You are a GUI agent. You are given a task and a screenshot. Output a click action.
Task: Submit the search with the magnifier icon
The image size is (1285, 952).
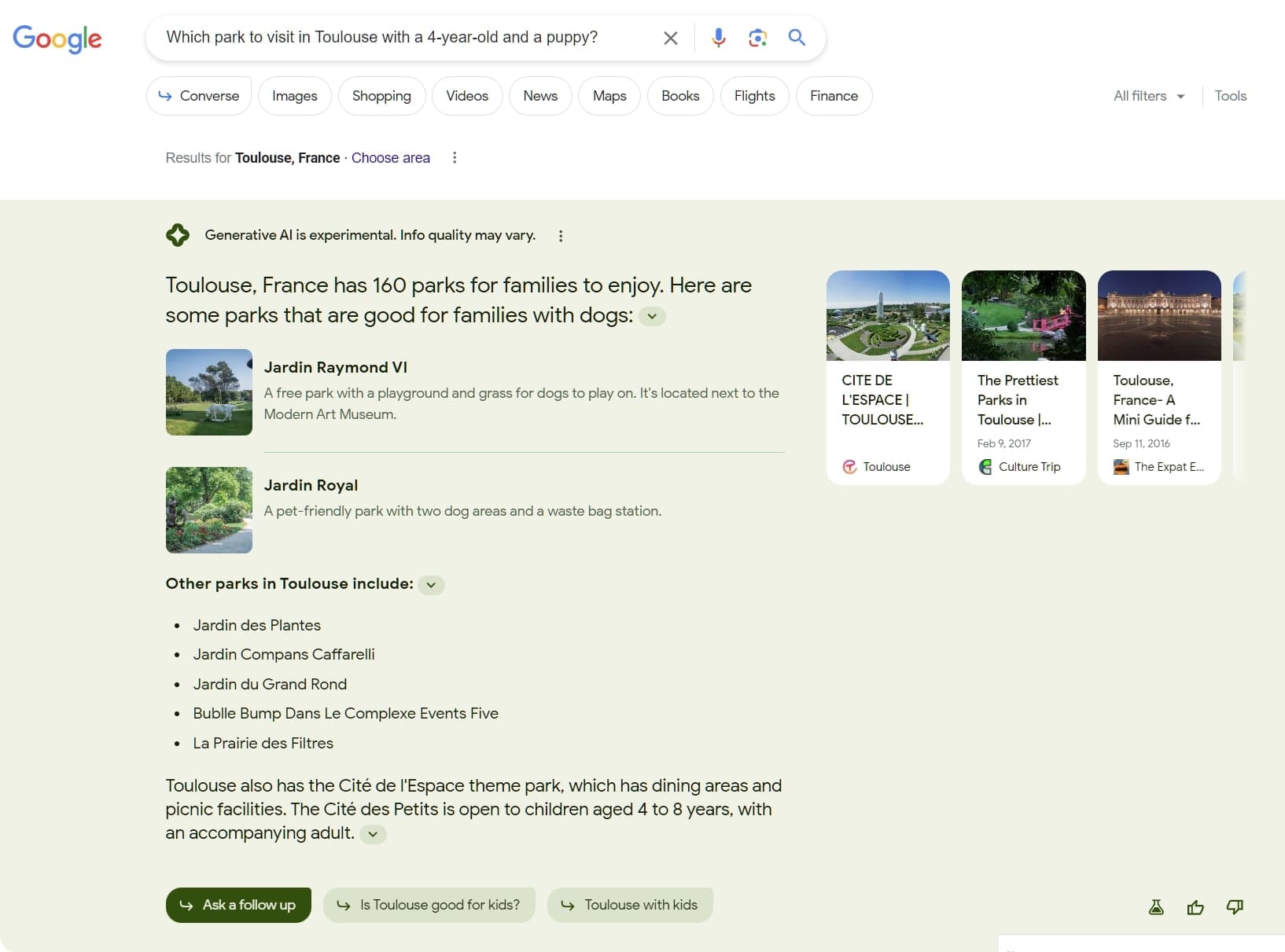797,37
